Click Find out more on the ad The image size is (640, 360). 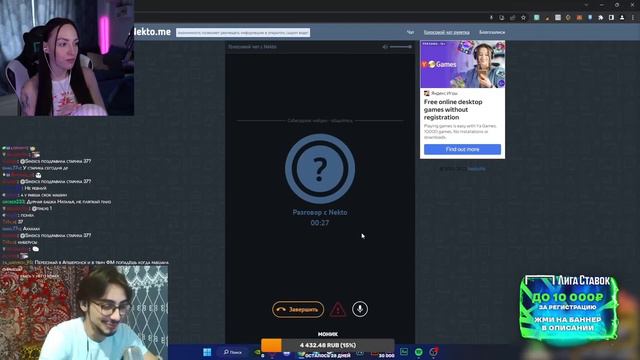(462, 149)
